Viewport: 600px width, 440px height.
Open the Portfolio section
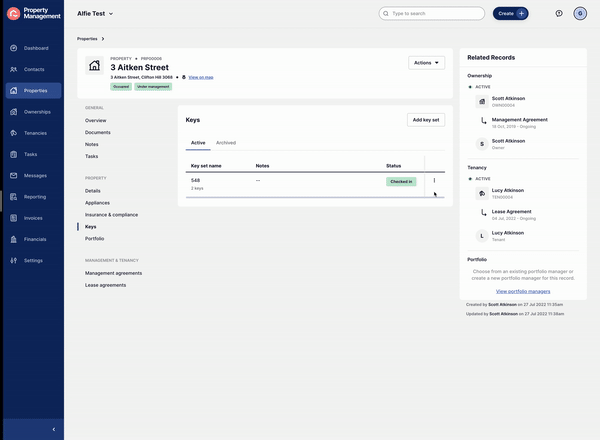tap(95, 238)
